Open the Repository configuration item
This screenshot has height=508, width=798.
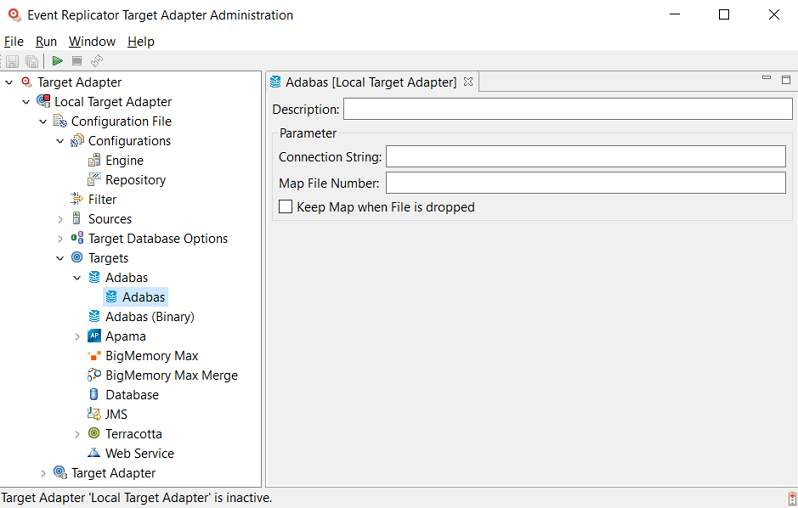[x=135, y=180]
